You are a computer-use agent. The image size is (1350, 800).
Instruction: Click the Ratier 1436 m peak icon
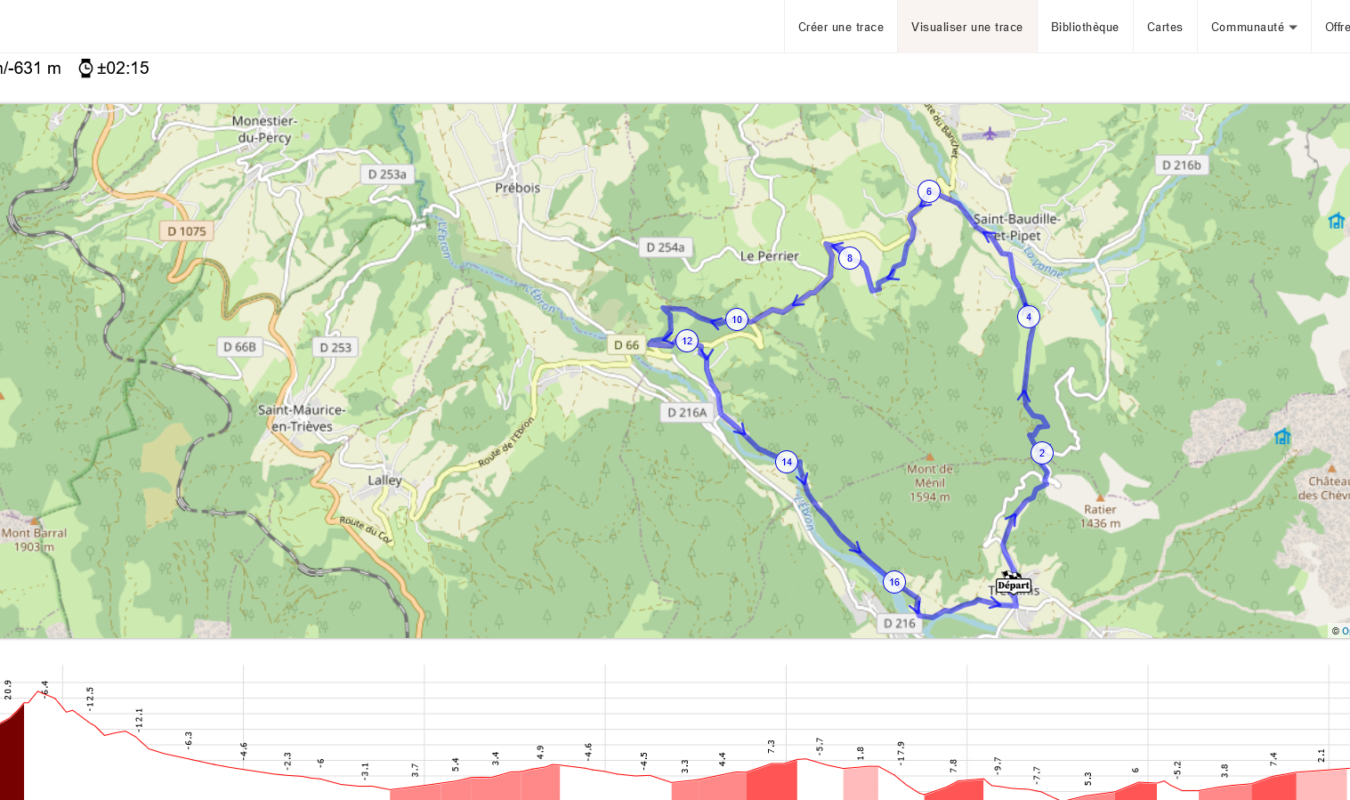1100,497
